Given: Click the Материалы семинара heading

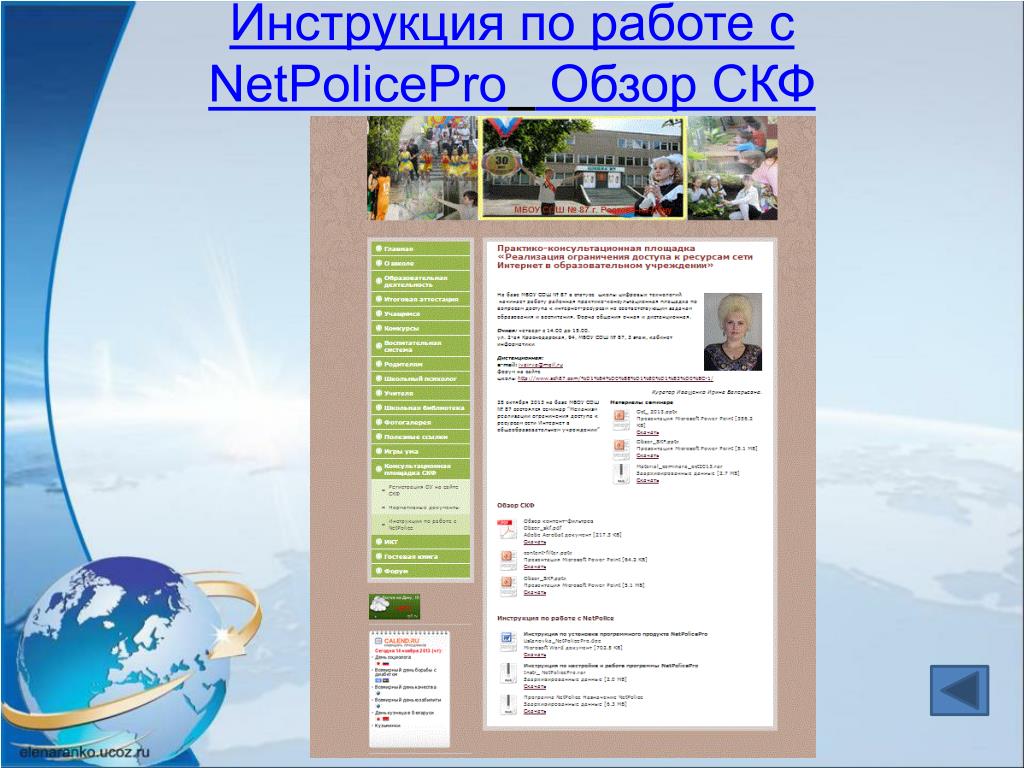Looking at the screenshot, I should 641,402.
